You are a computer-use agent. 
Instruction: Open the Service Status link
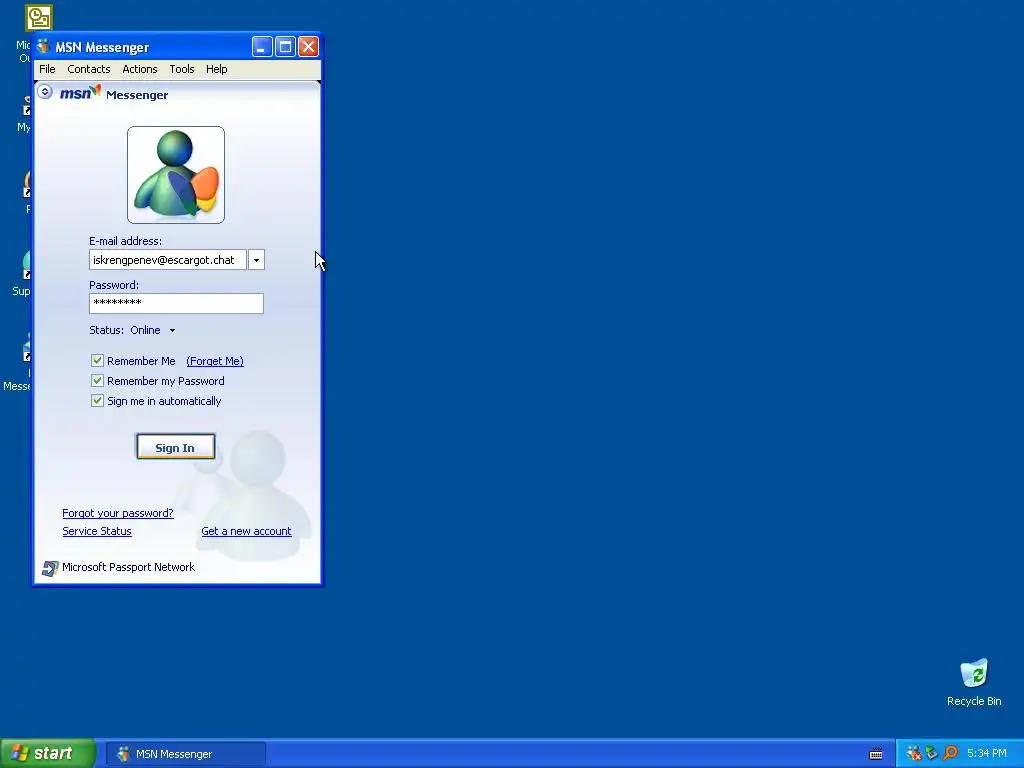pyautogui.click(x=97, y=532)
